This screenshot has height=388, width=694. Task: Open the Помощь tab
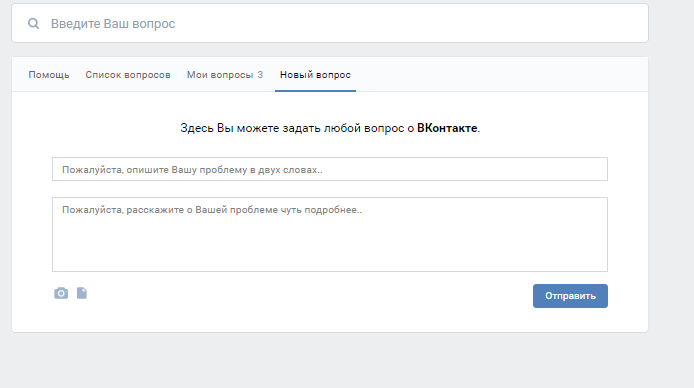click(49, 75)
